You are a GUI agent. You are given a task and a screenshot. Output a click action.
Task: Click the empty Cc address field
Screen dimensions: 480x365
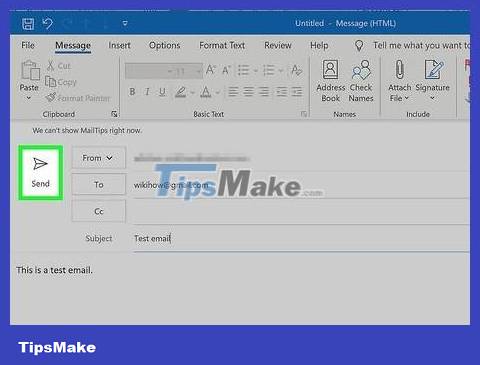[301, 212]
